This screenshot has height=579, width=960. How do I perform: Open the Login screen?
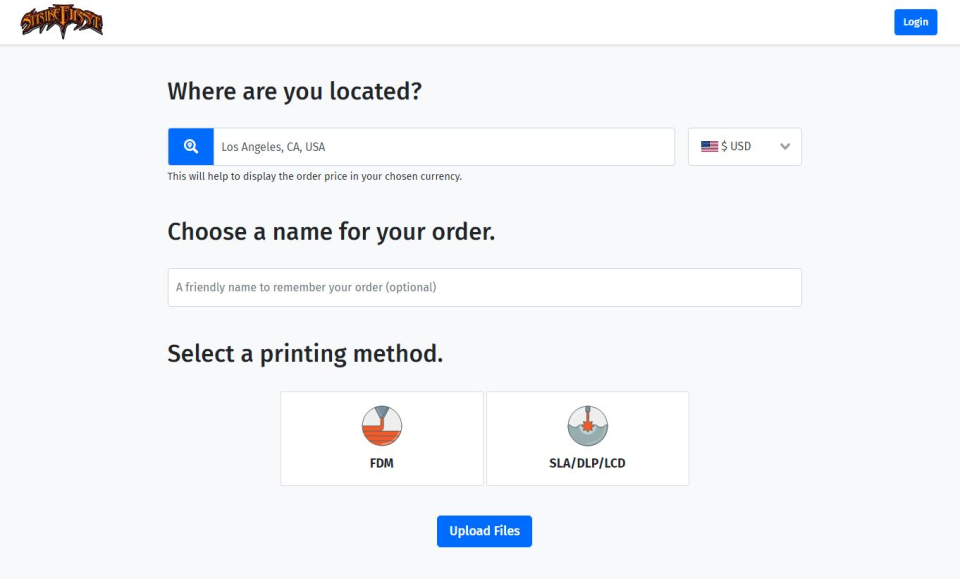[915, 21]
